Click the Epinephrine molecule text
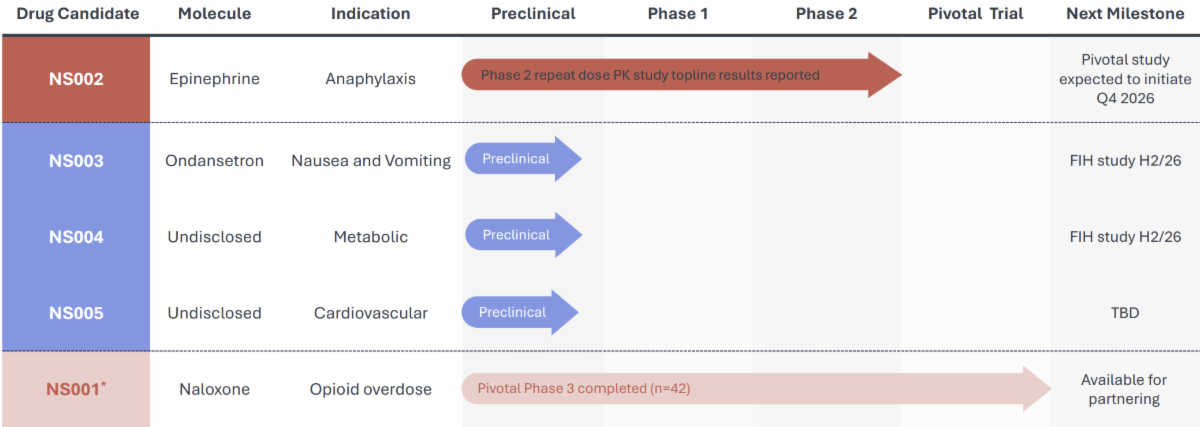 click(213, 79)
